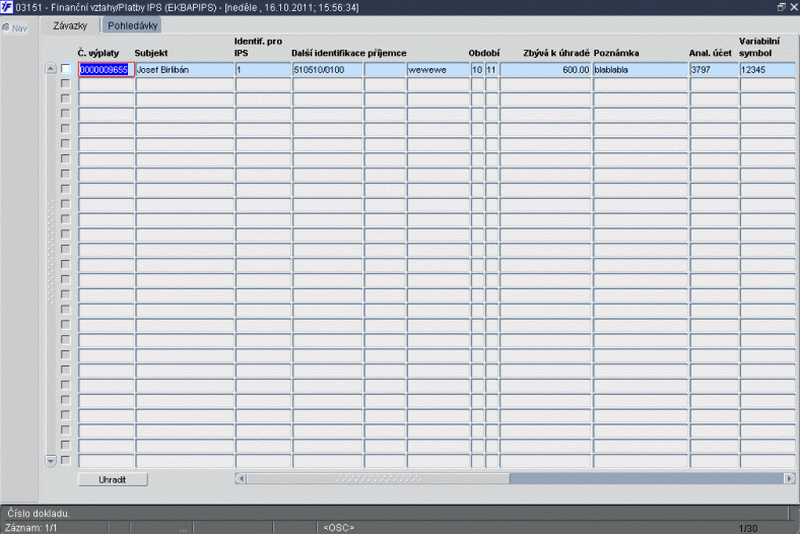
Task: Click the wewewe recipient cell
Action: pyautogui.click(x=438, y=69)
